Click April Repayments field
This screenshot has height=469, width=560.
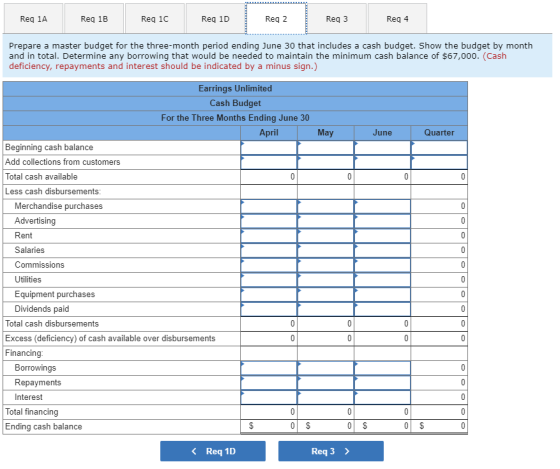pyautogui.click(x=269, y=383)
